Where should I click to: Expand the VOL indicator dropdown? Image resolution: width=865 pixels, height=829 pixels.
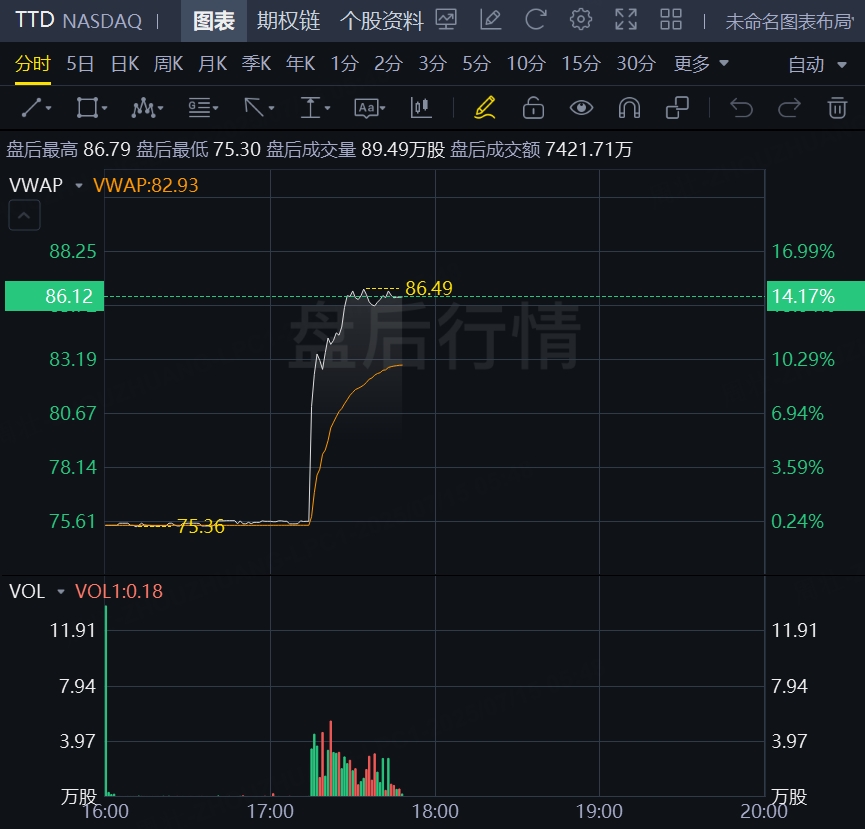(x=60, y=592)
